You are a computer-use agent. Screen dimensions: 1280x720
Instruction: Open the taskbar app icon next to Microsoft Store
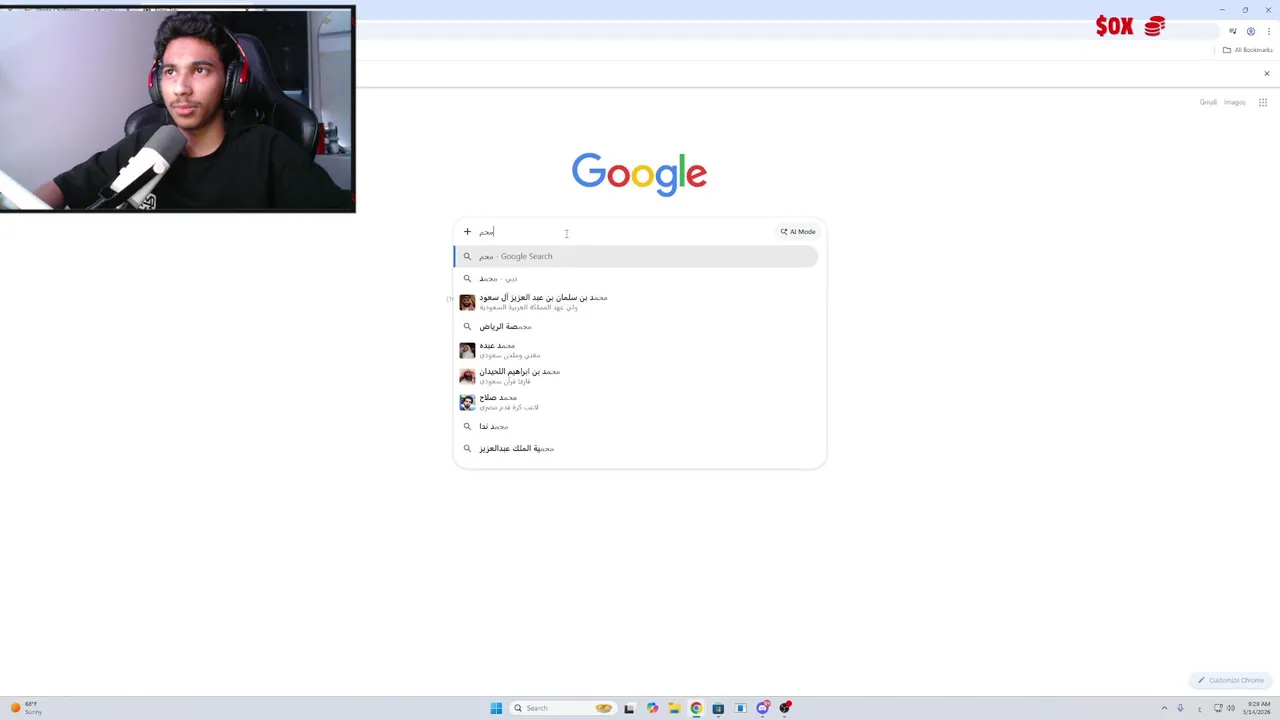[x=741, y=708]
